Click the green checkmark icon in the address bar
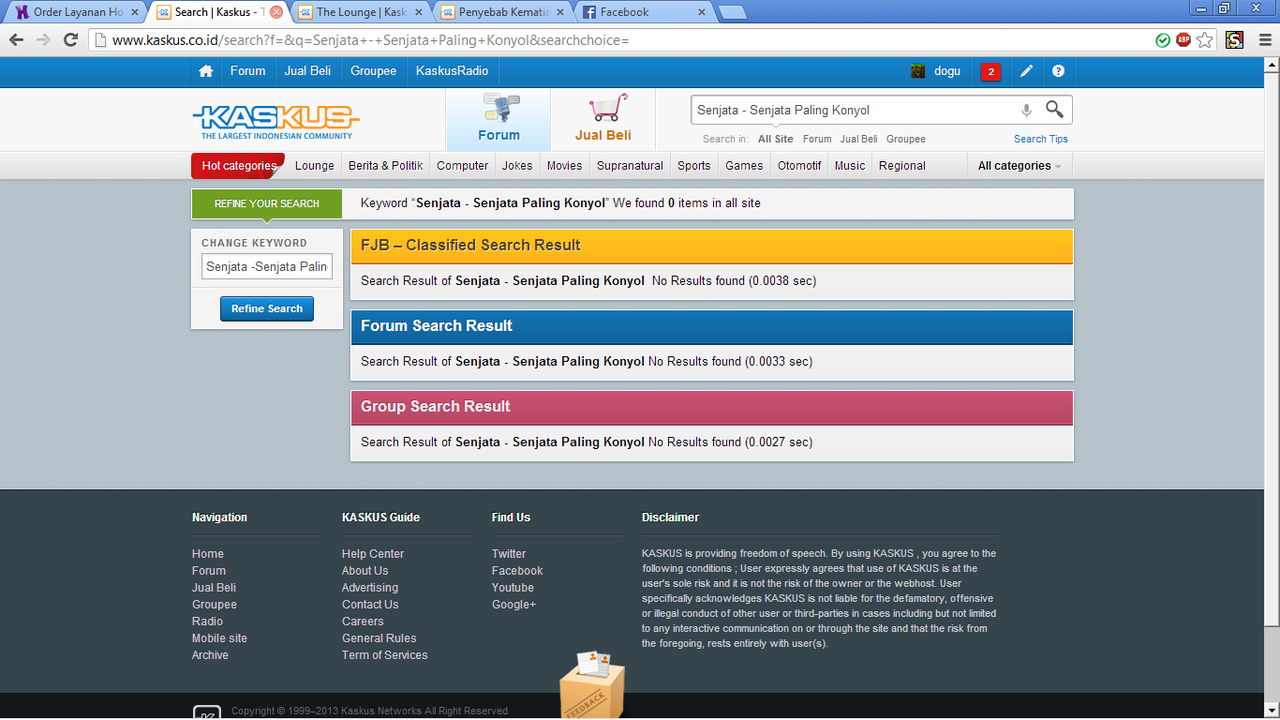This screenshot has width=1280, height=720. point(1163,40)
